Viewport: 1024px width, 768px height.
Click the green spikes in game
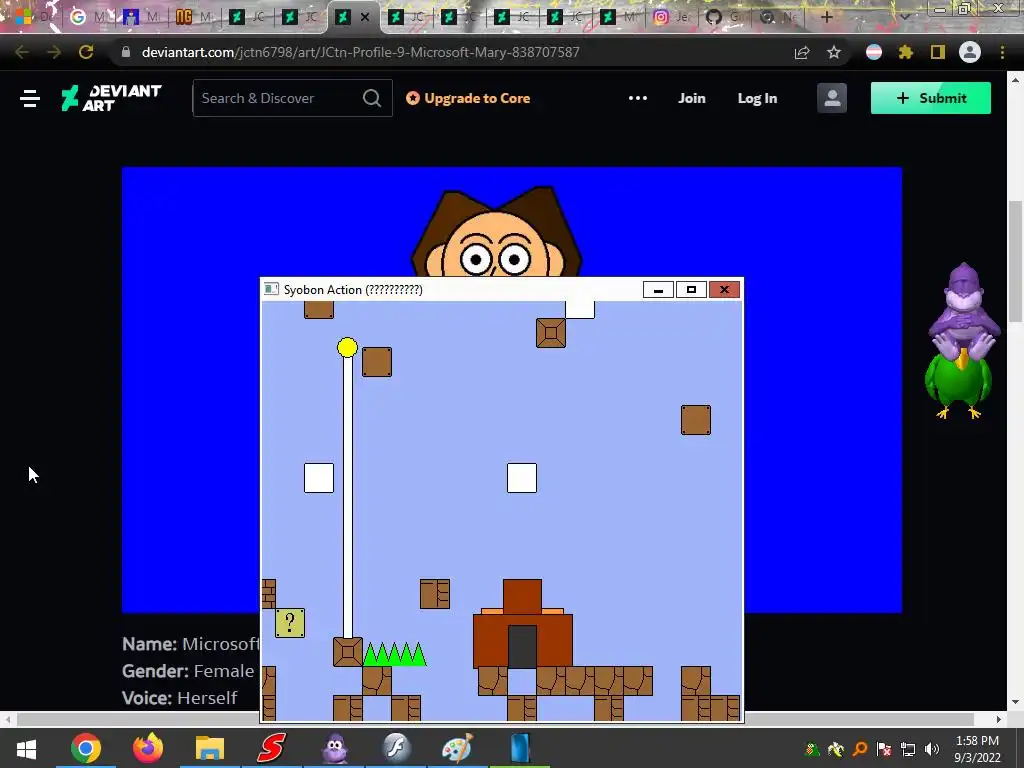[394, 654]
